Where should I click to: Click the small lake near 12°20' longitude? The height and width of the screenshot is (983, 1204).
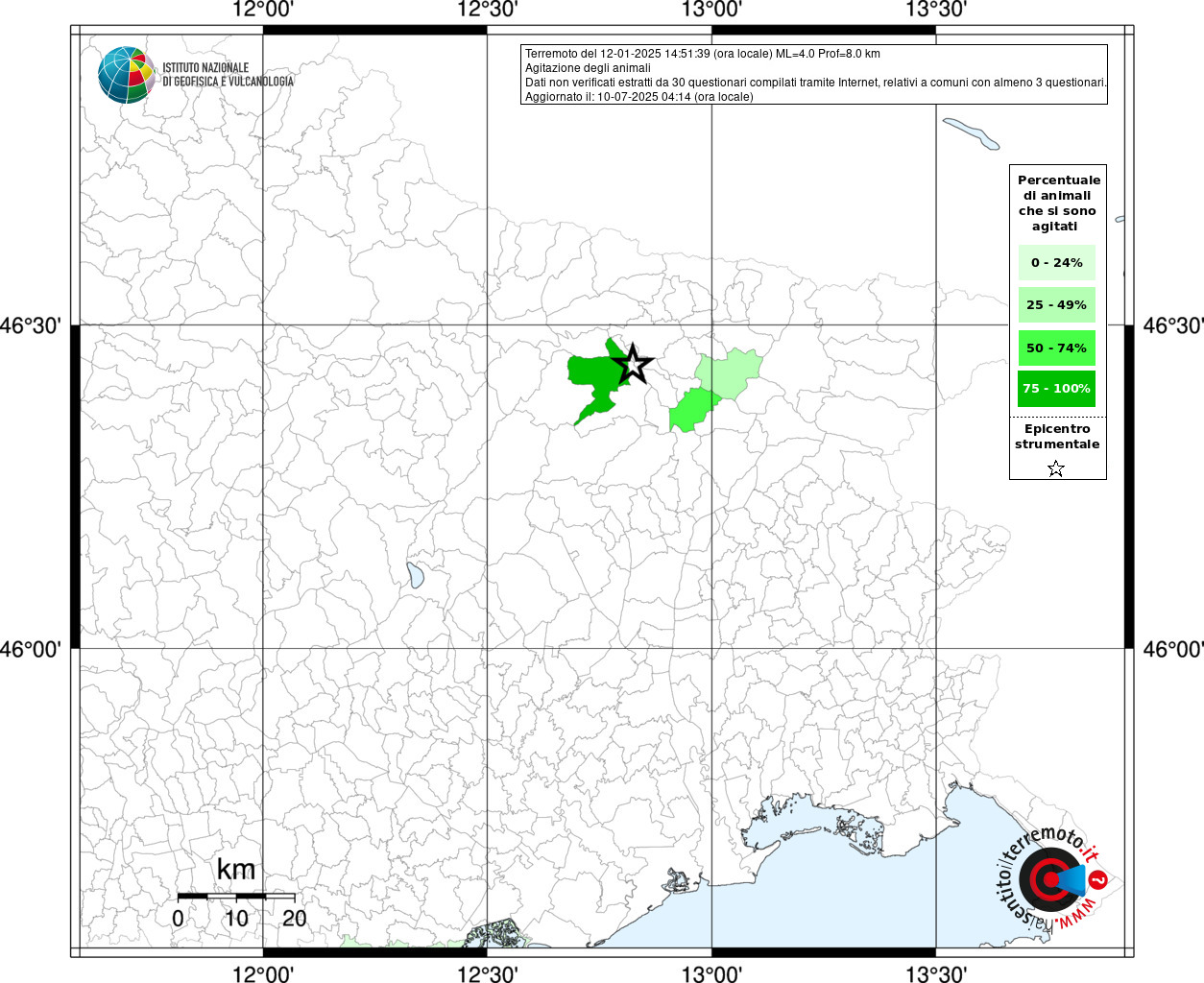(x=416, y=575)
